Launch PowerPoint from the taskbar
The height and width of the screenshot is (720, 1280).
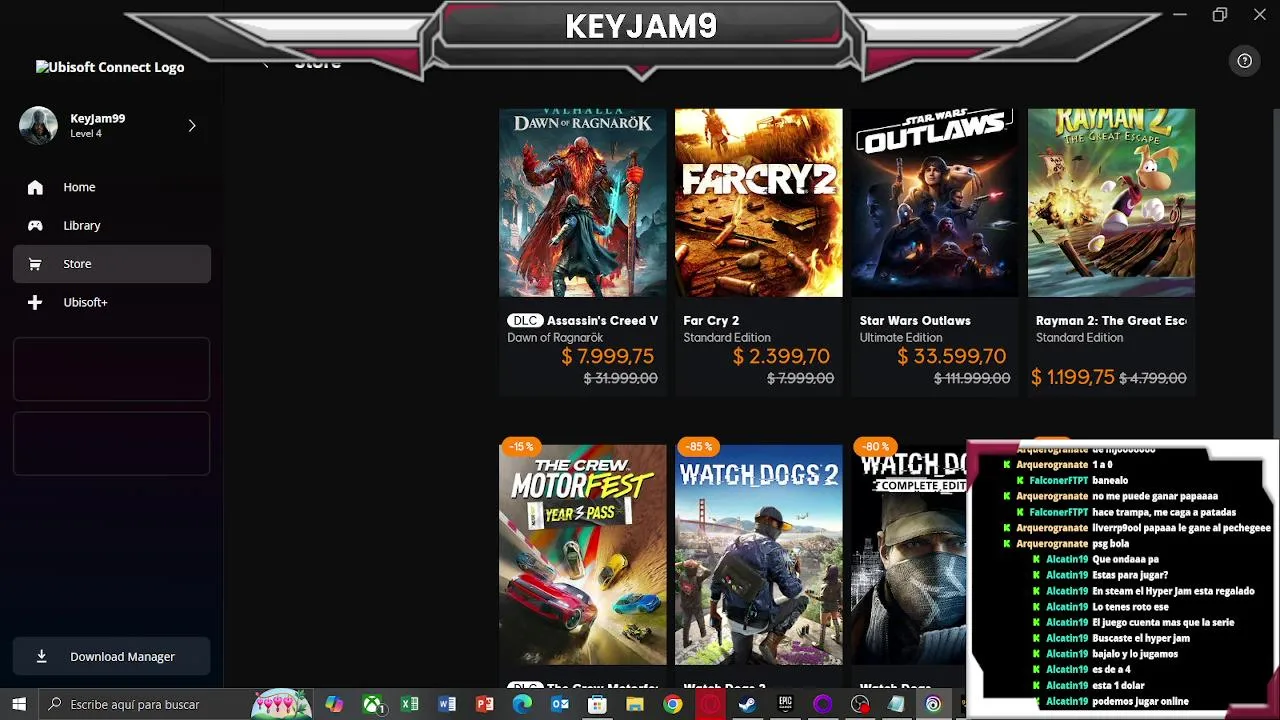tap(485, 704)
